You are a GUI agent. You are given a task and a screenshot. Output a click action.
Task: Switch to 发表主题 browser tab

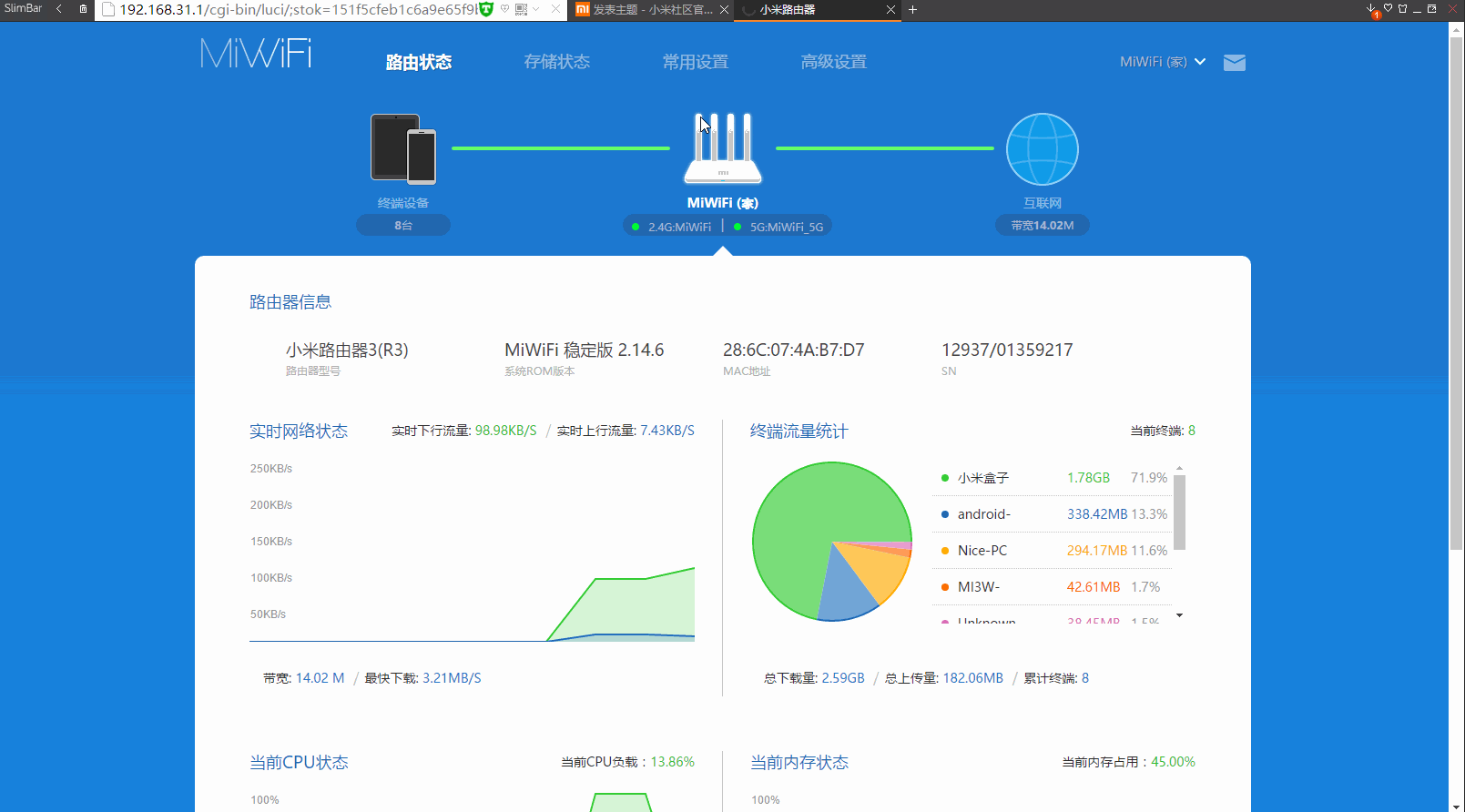pyautogui.click(x=651, y=10)
